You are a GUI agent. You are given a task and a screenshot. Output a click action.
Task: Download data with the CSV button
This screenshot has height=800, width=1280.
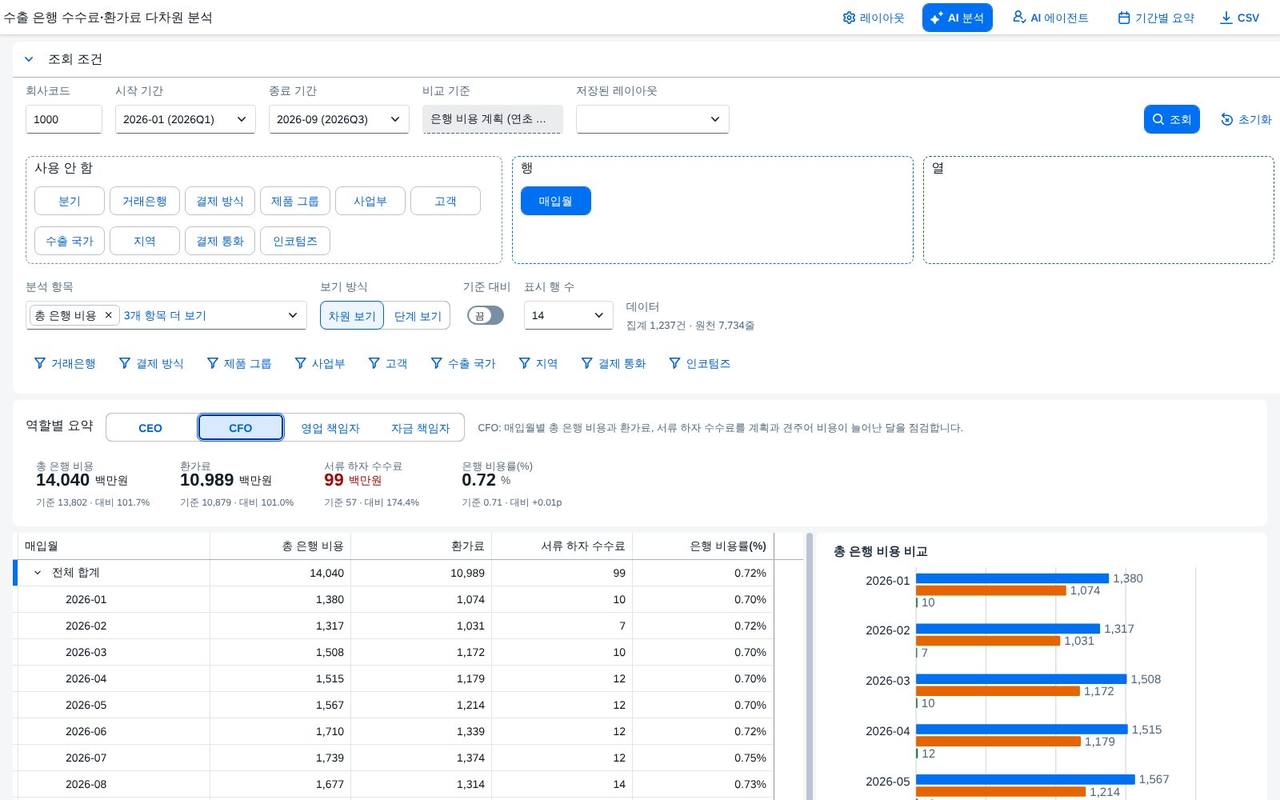click(x=1240, y=18)
